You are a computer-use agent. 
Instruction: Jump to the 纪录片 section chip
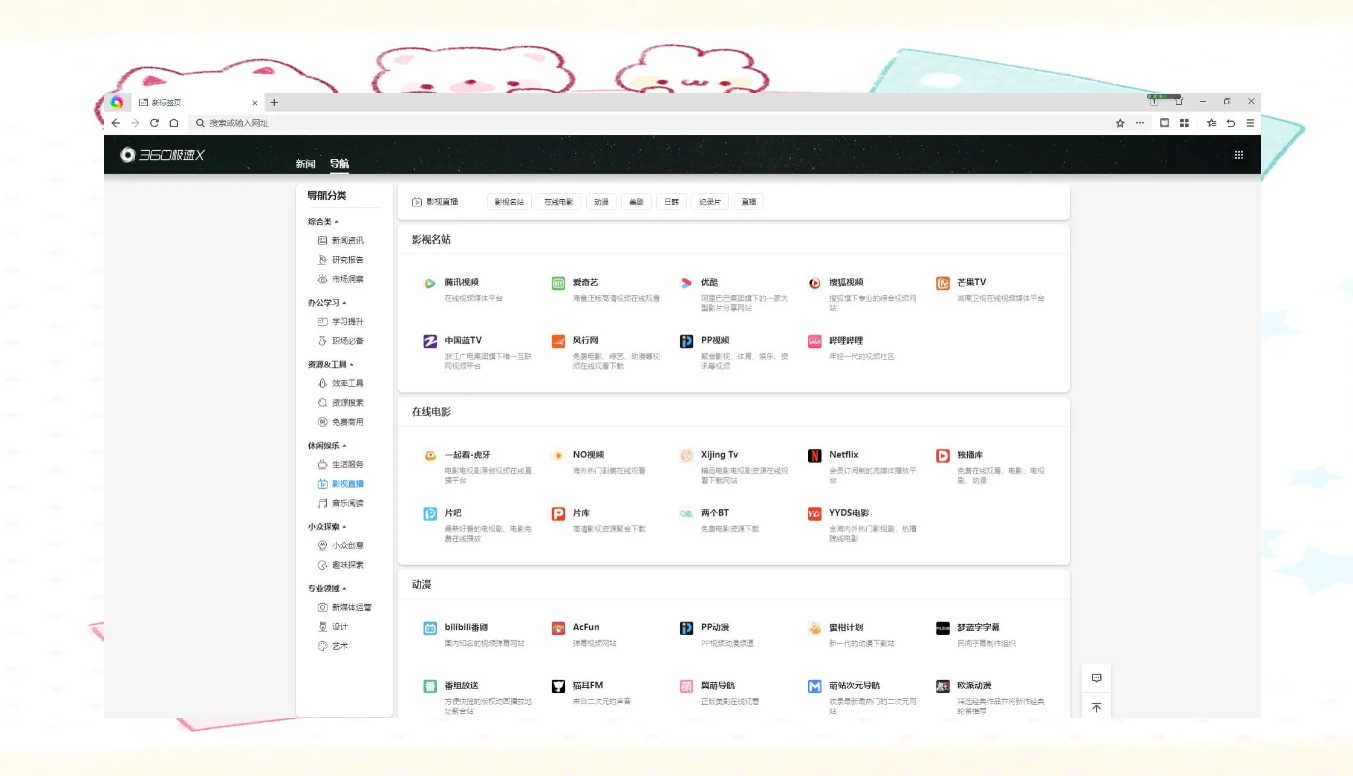pos(710,202)
